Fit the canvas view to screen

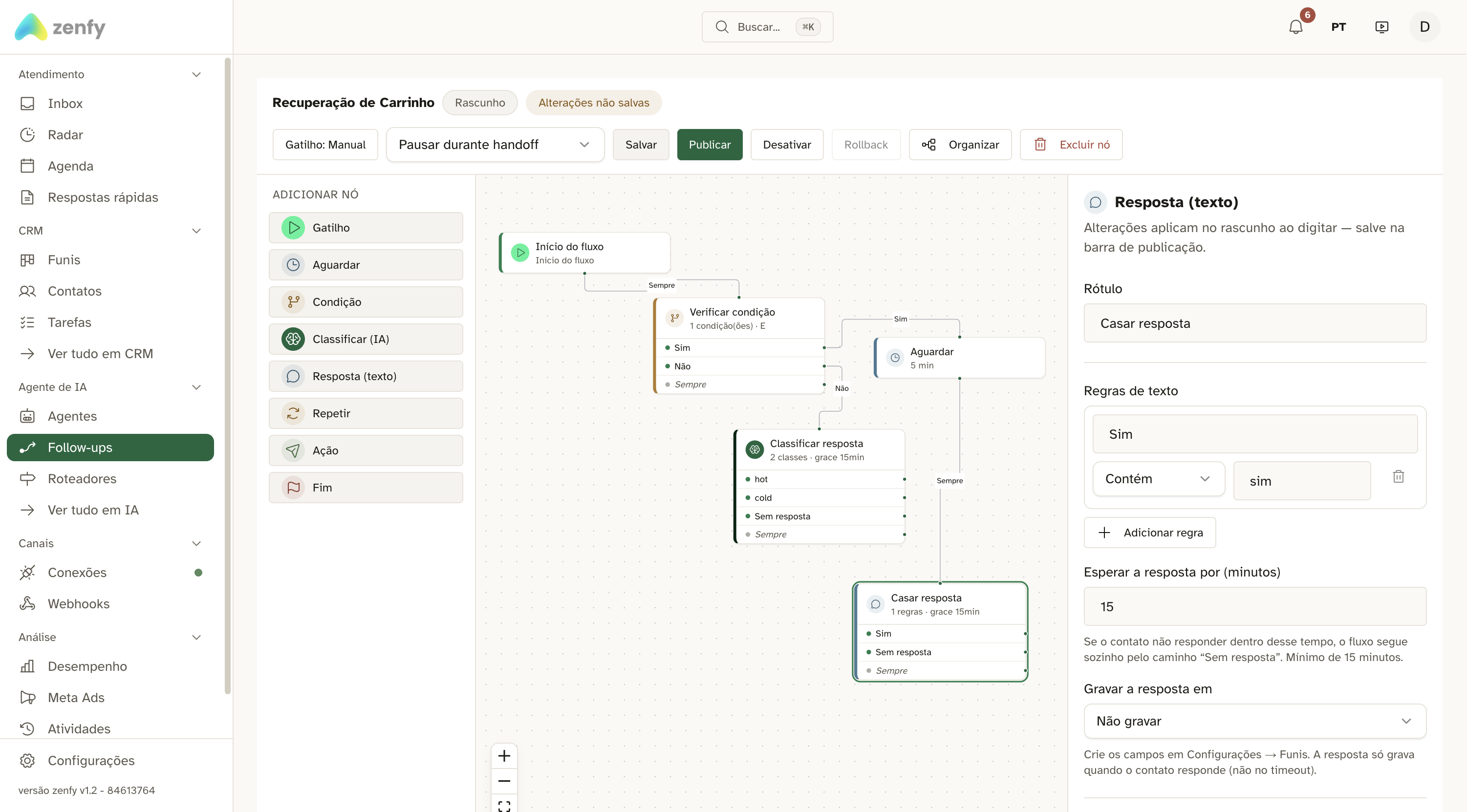(504, 805)
